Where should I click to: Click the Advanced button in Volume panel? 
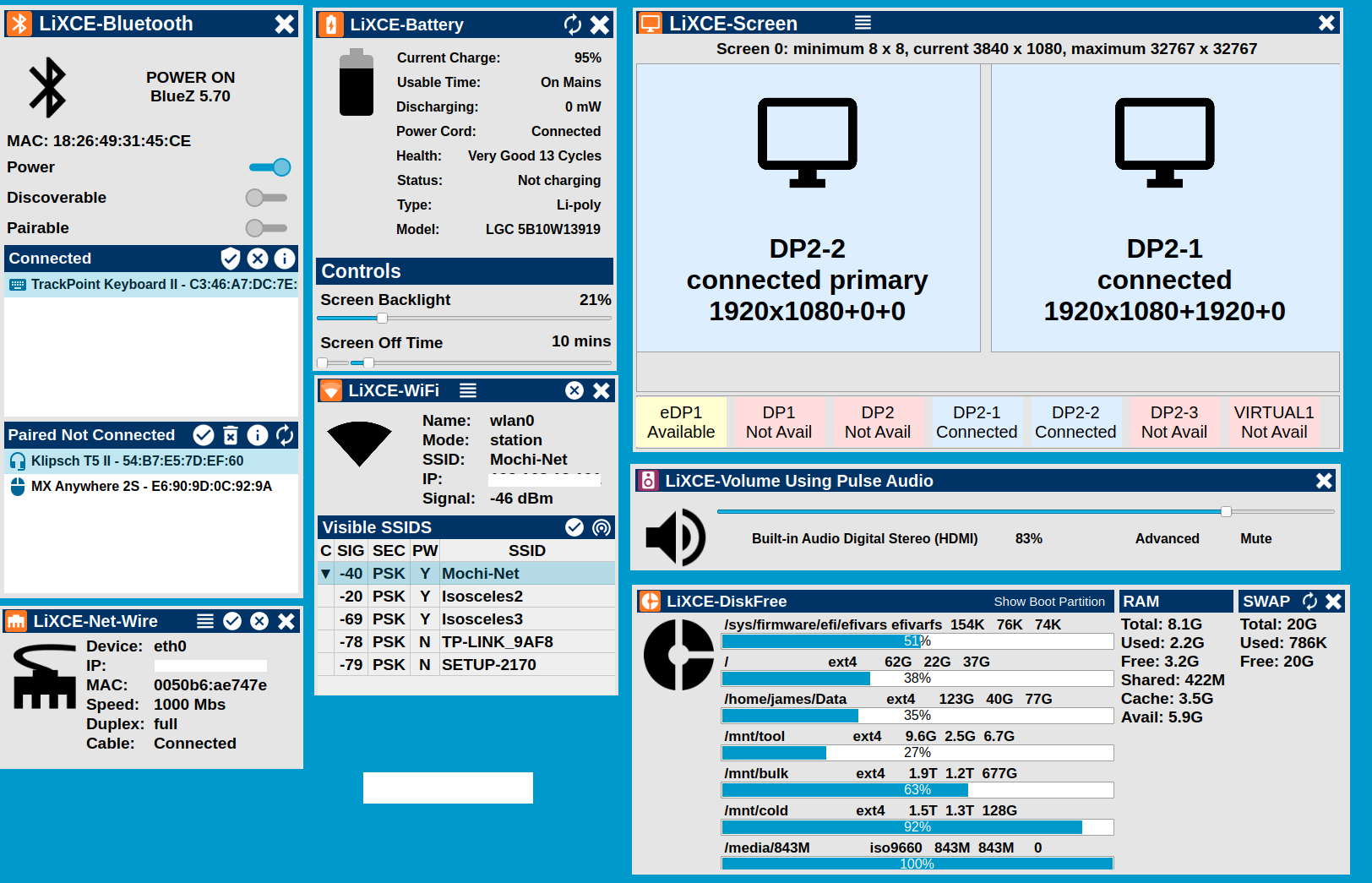(1167, 539)
